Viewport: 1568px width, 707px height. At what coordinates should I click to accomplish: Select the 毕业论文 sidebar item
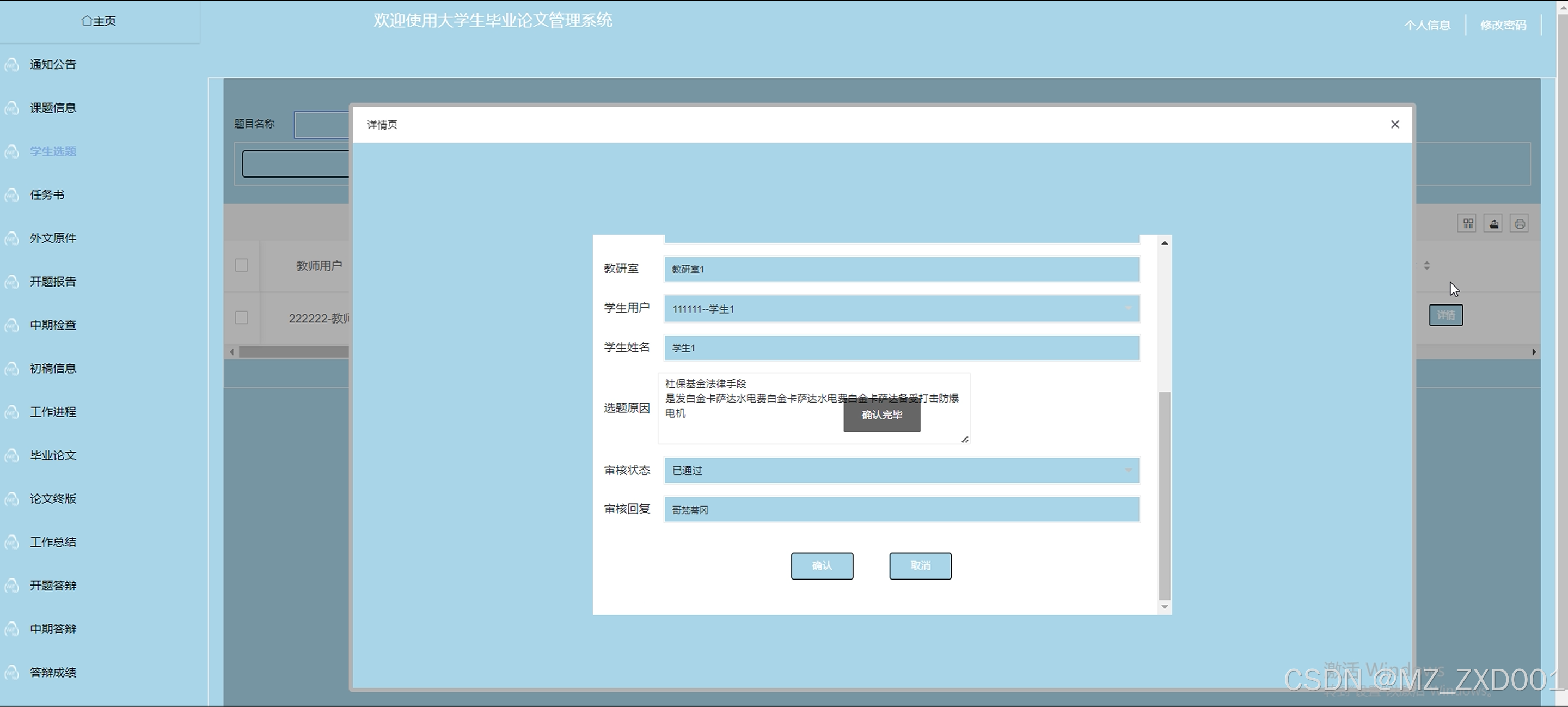click(x=53, y=455)
